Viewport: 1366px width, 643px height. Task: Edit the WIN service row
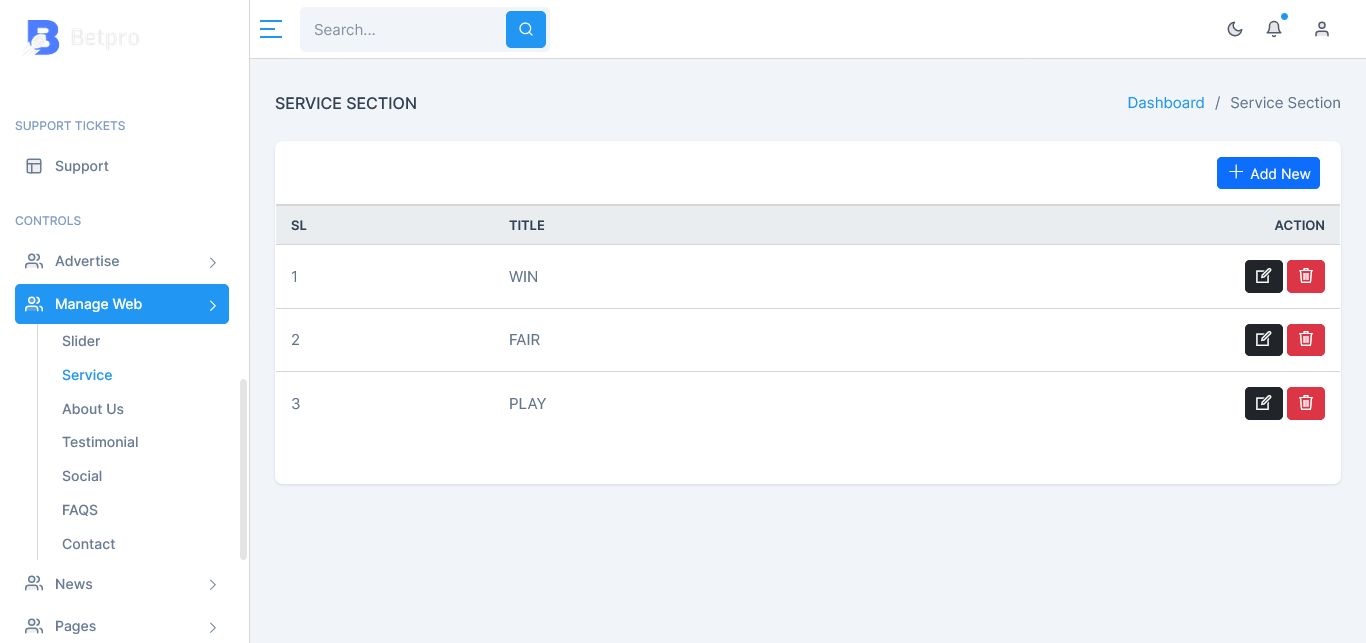(x=1264, y=276)
